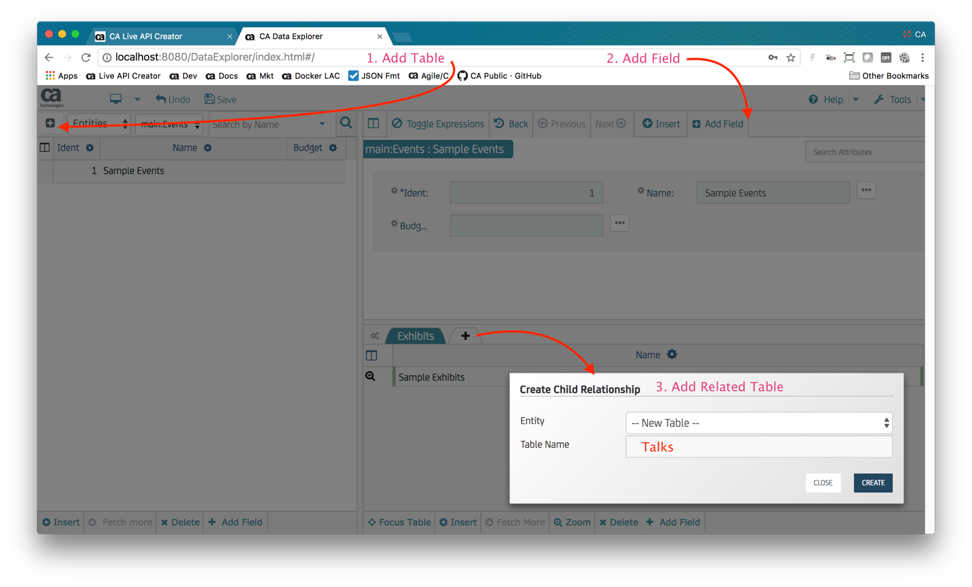
Task: Open Budget column settings gear
Action: tap(333, 148)
